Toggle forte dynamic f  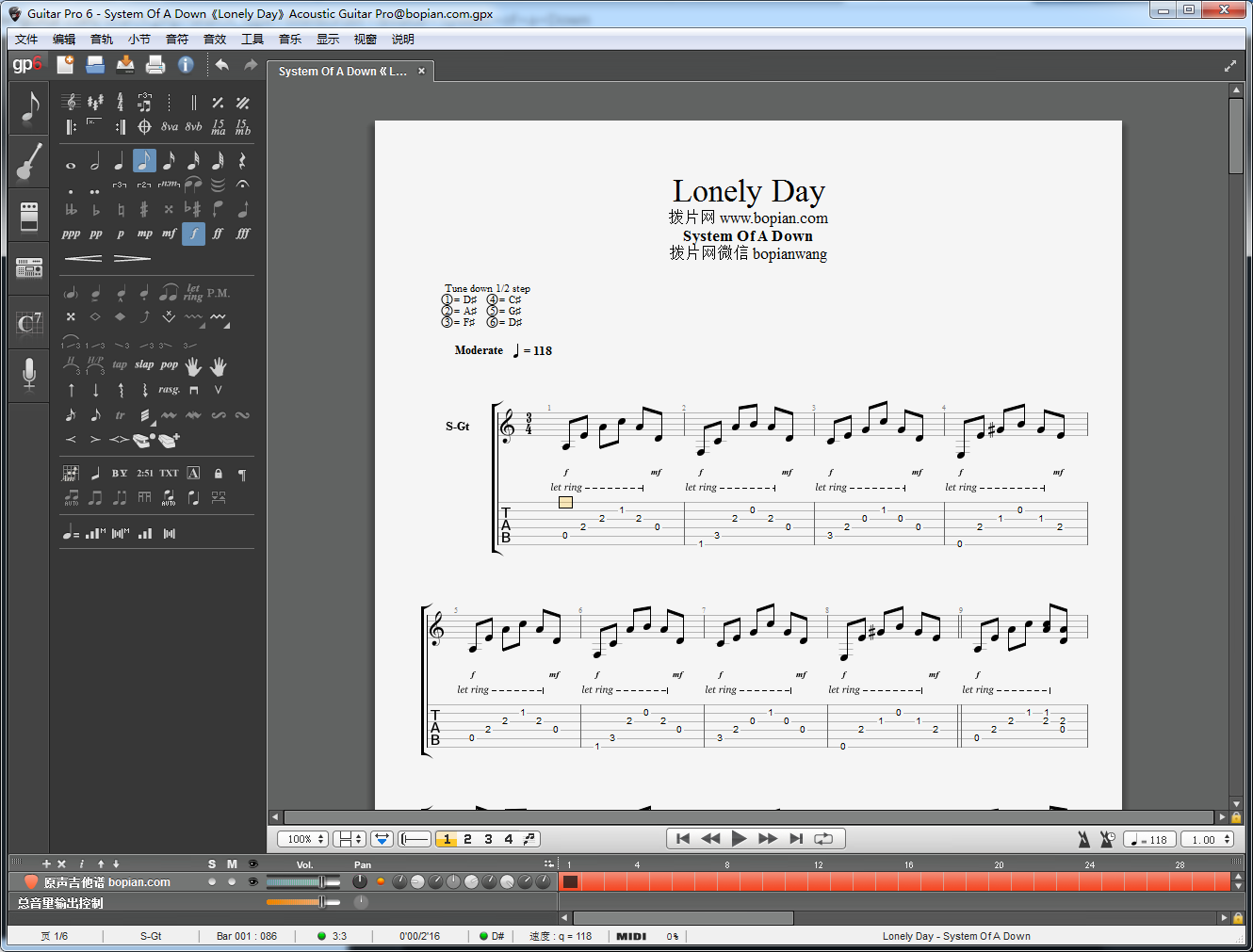coord(193,234)
